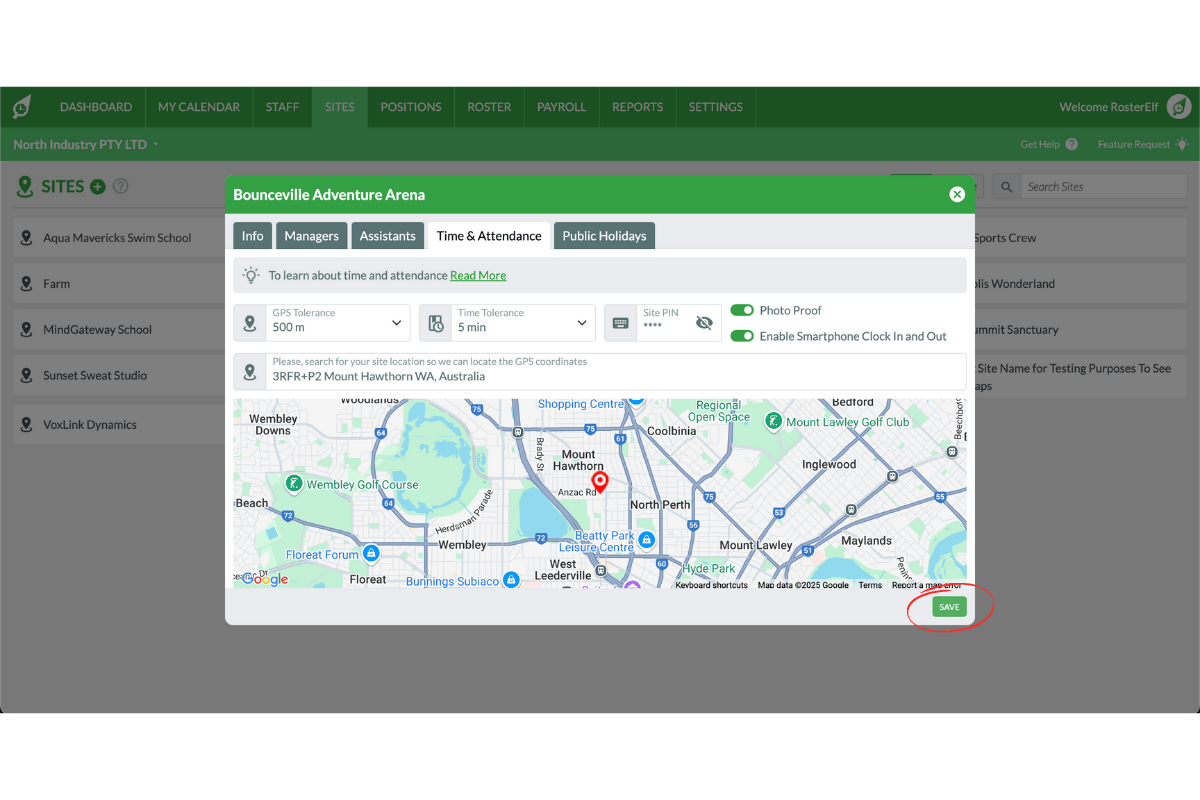Select the MindGateway School site row

pyautogui.click(x=119, y=330)
